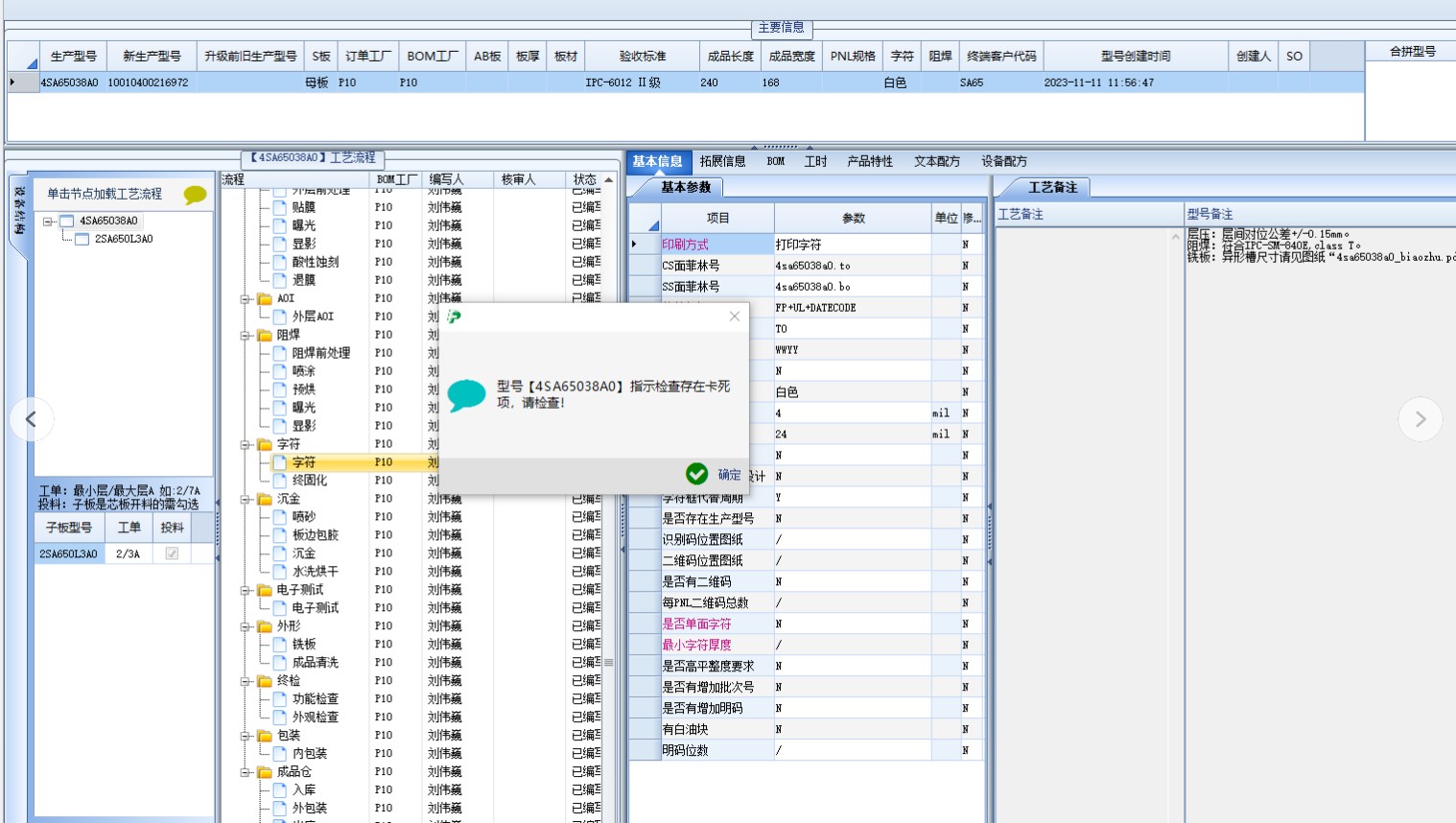Collapse the 4SA65038A0 tree node
Viewport: 1456px width, 823px height.
(48, 222)
